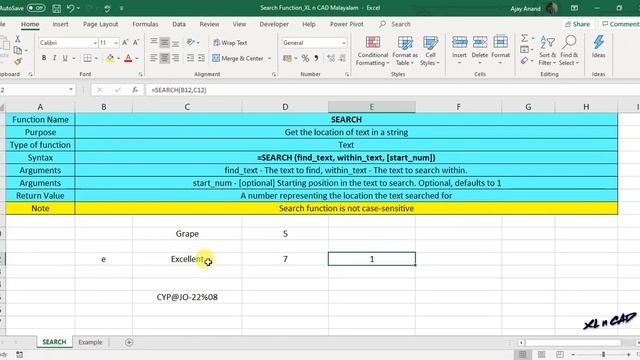This screenshot has height=360, width=640.
Task: Click the Increase Indent icon
Action: pos(201,58)
